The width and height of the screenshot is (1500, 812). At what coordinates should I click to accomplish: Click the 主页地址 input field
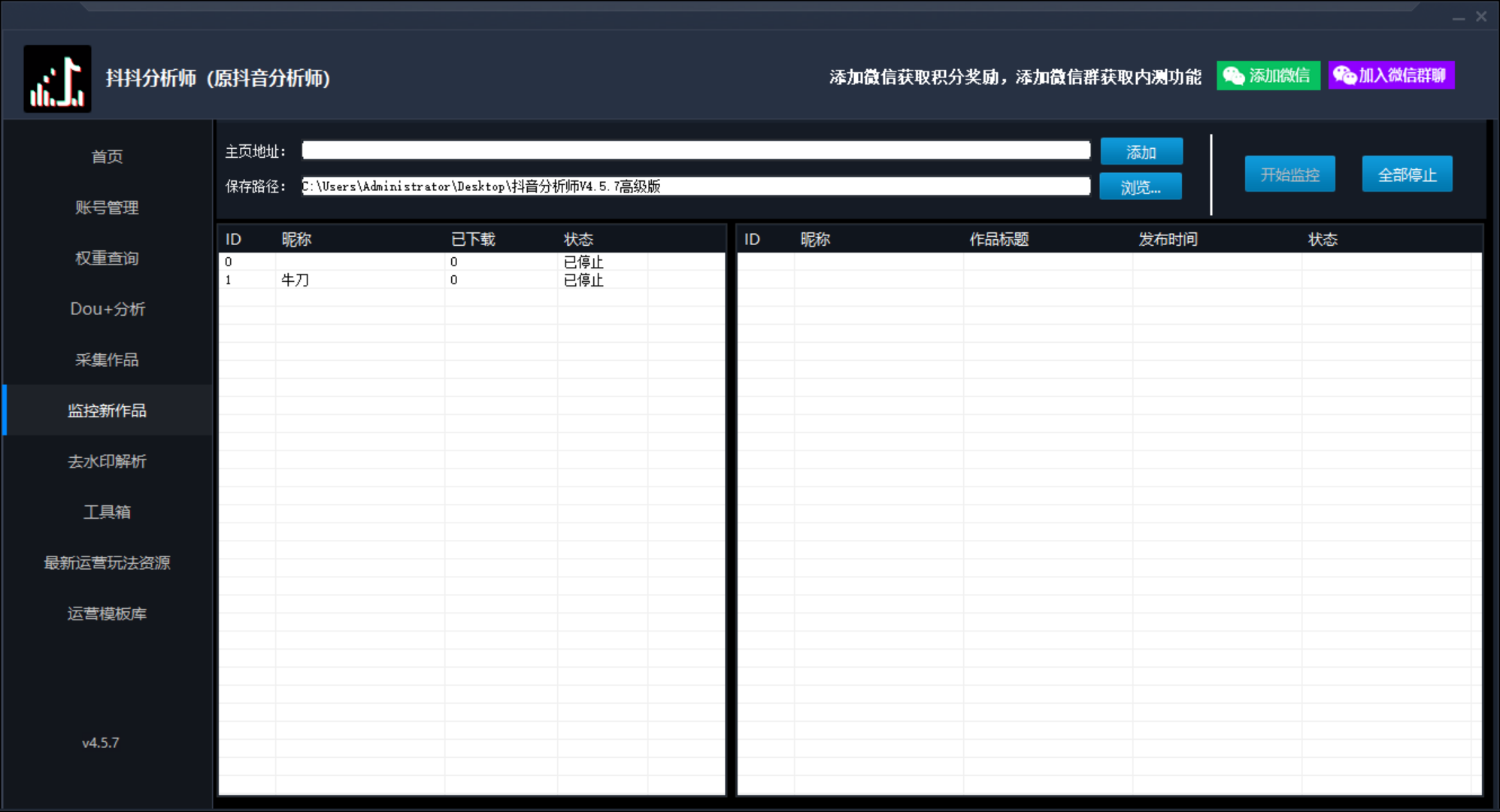(x=695, y=150)
